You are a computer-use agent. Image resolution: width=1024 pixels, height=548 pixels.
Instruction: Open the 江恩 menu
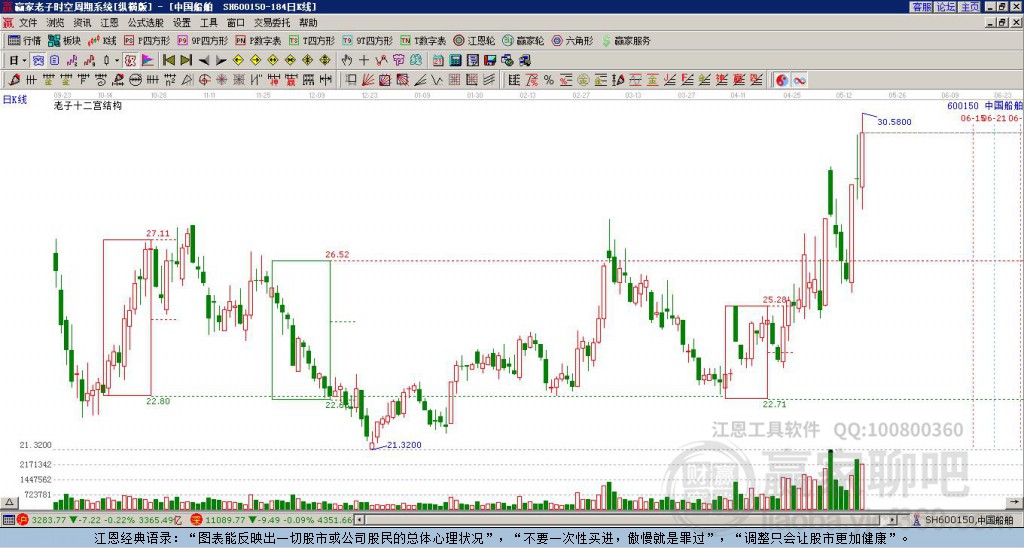click(x=109, y=23)
